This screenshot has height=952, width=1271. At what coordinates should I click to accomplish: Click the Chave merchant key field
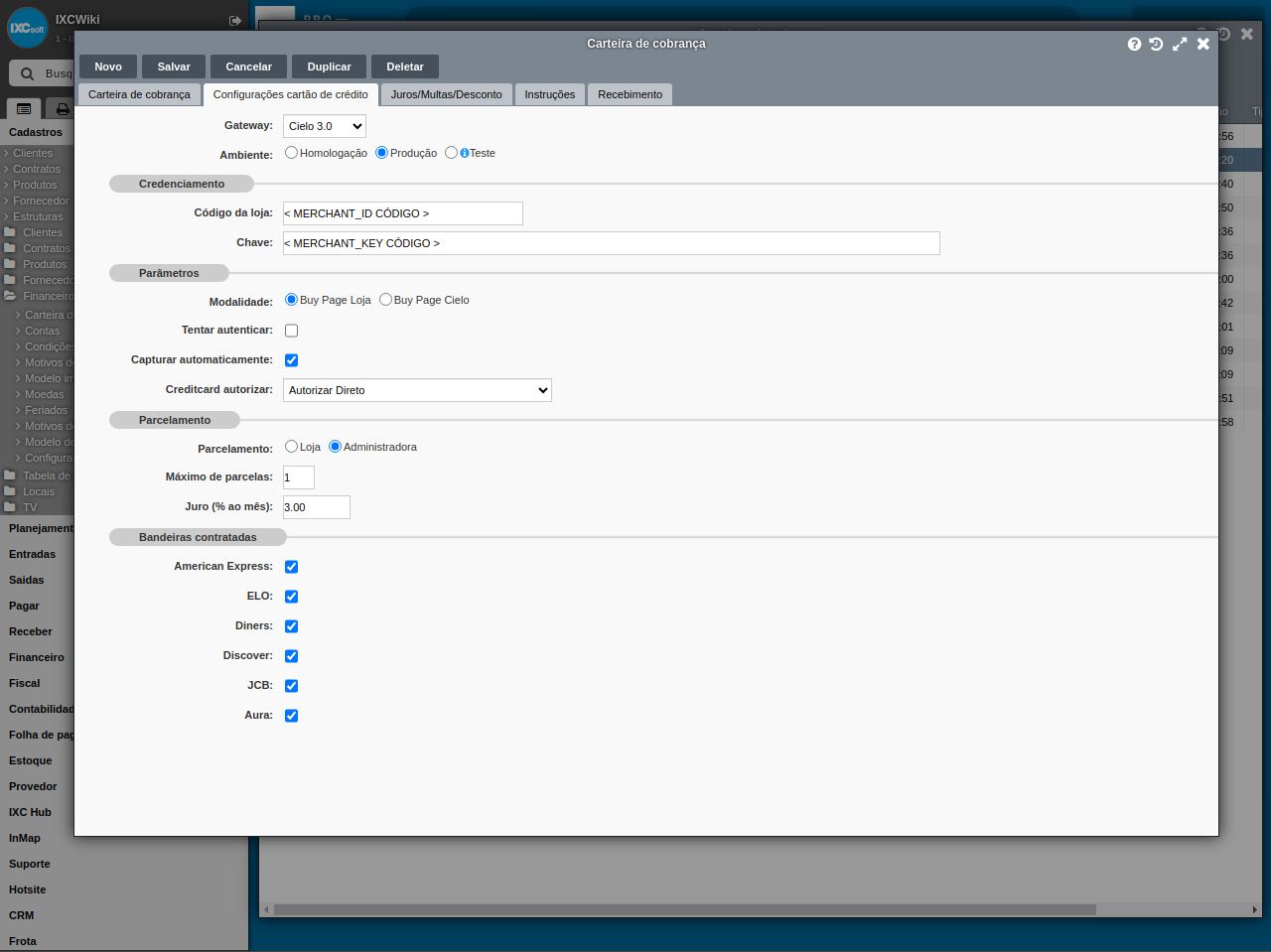pyautogui.click(x=612, y=243)
